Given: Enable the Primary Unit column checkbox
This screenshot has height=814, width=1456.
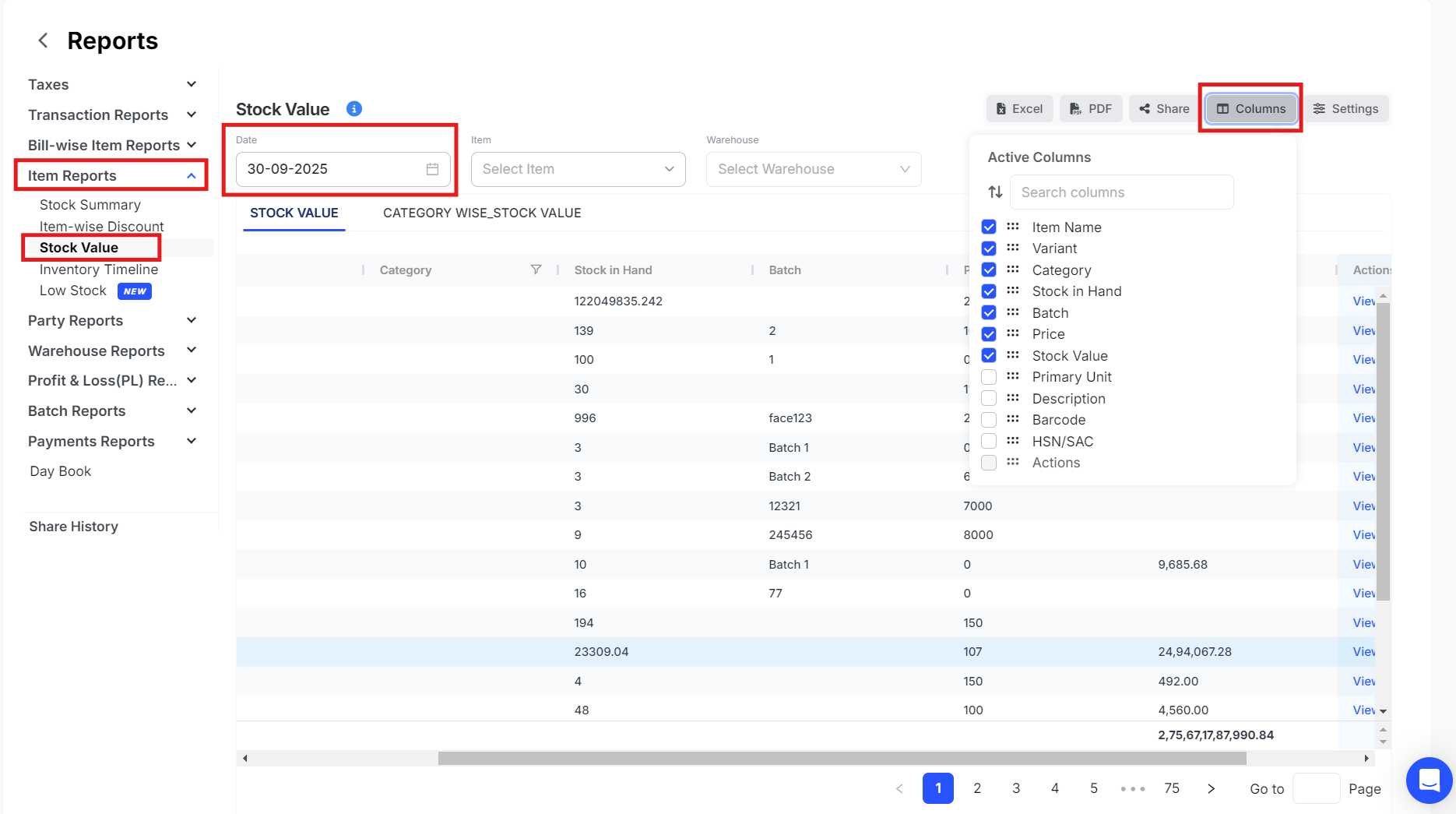Looking at the screenshot, I should pos(989,377).
